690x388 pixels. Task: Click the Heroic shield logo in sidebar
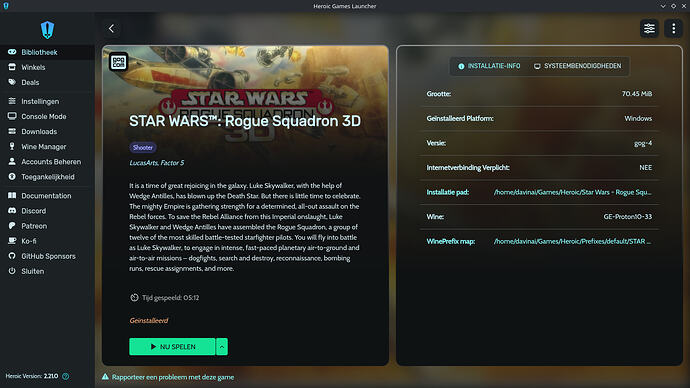(47, 30)
